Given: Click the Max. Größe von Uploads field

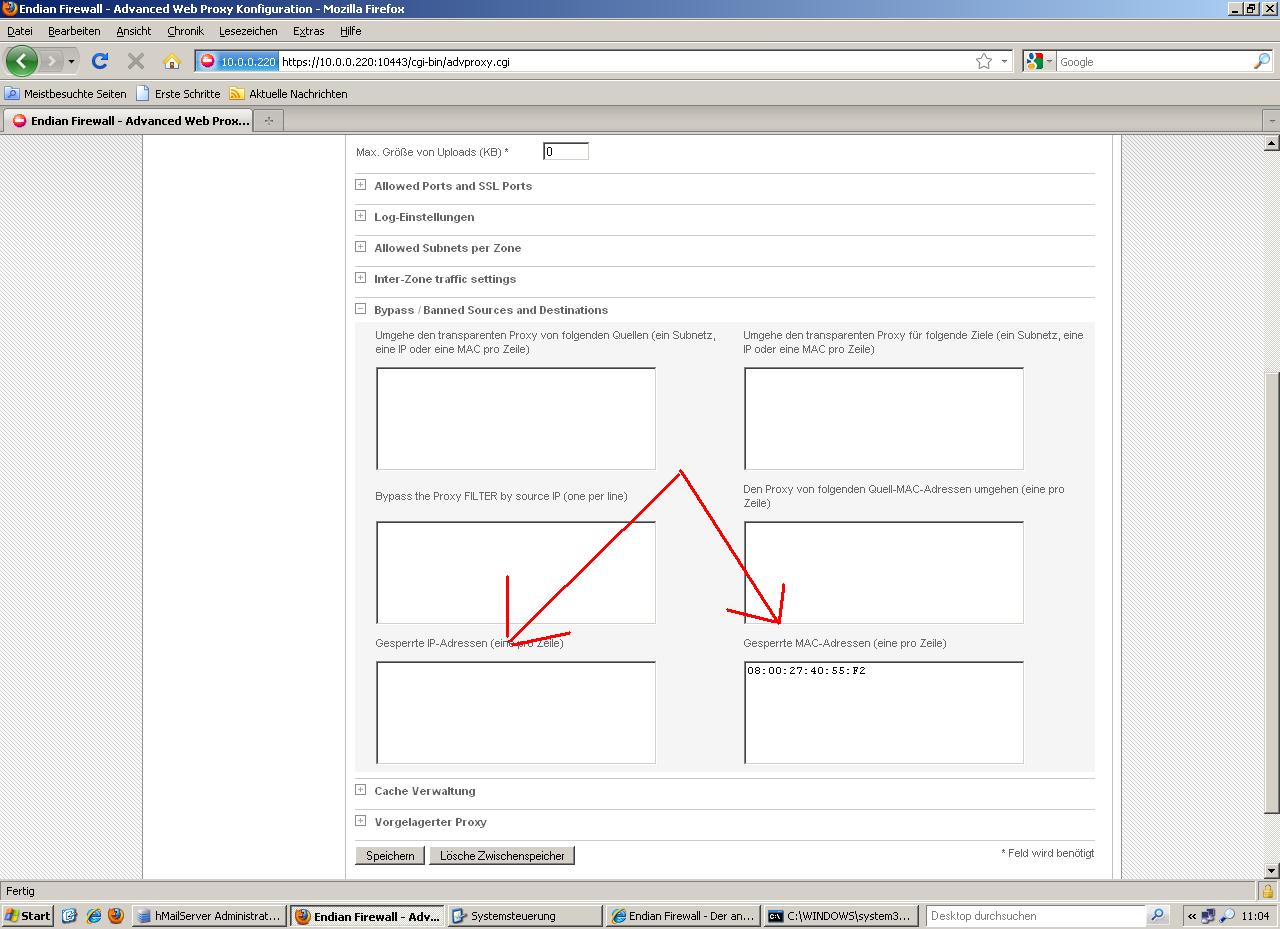Looking at the screenshot, I should pos(565,152).
